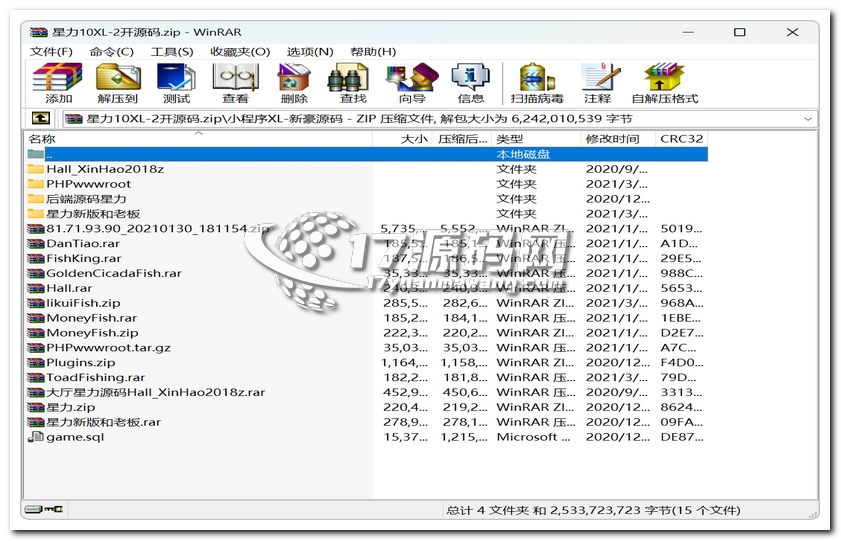The width and height of the screenshot is (841, 541).
Task: Click the Test (测试) archive icon
Action: 176,83
